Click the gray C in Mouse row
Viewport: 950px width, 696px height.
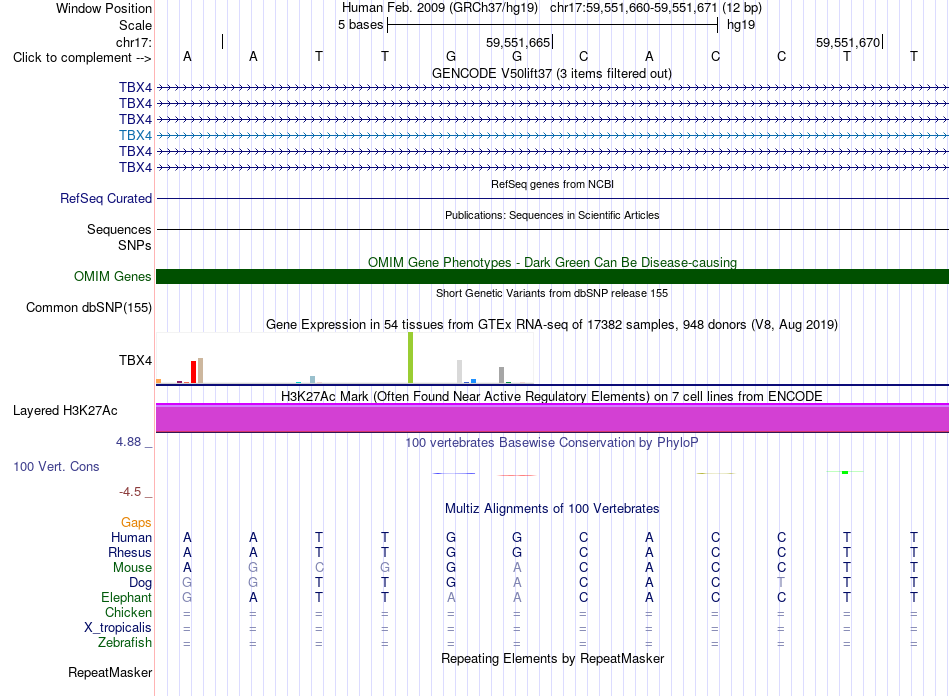319,568
